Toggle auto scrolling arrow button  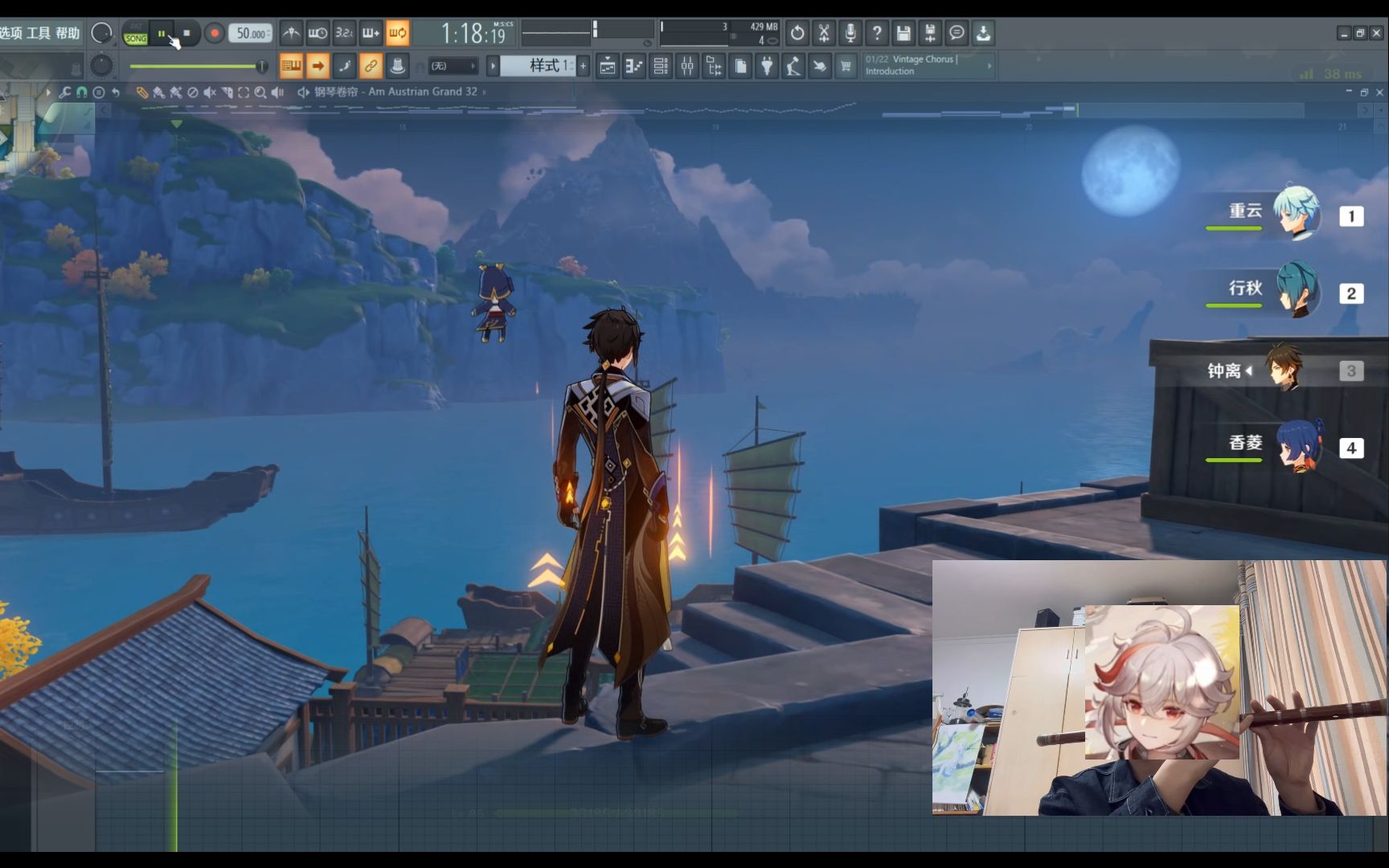tap(318, 66)
